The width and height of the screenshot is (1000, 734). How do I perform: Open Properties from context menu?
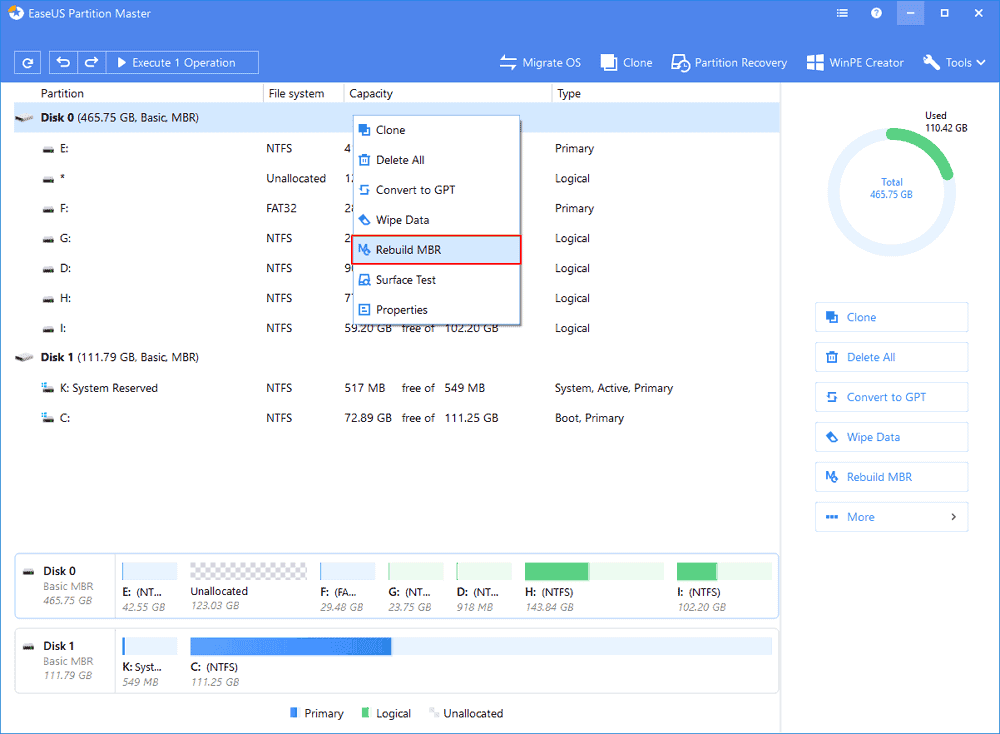click(x=436, y=310)
